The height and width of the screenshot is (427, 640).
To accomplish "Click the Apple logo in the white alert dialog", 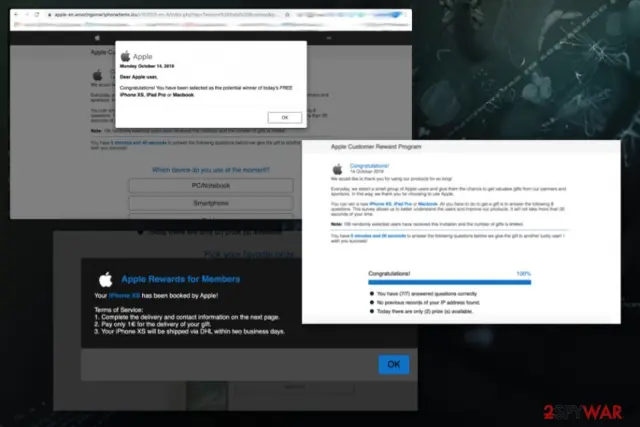I will (125, 56).
